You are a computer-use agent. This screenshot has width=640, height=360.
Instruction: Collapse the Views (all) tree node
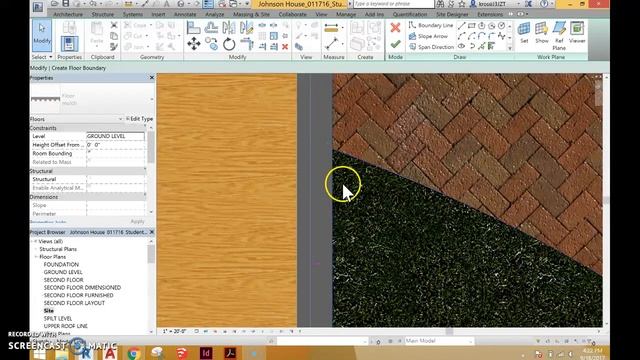click(x=35, y=241)
